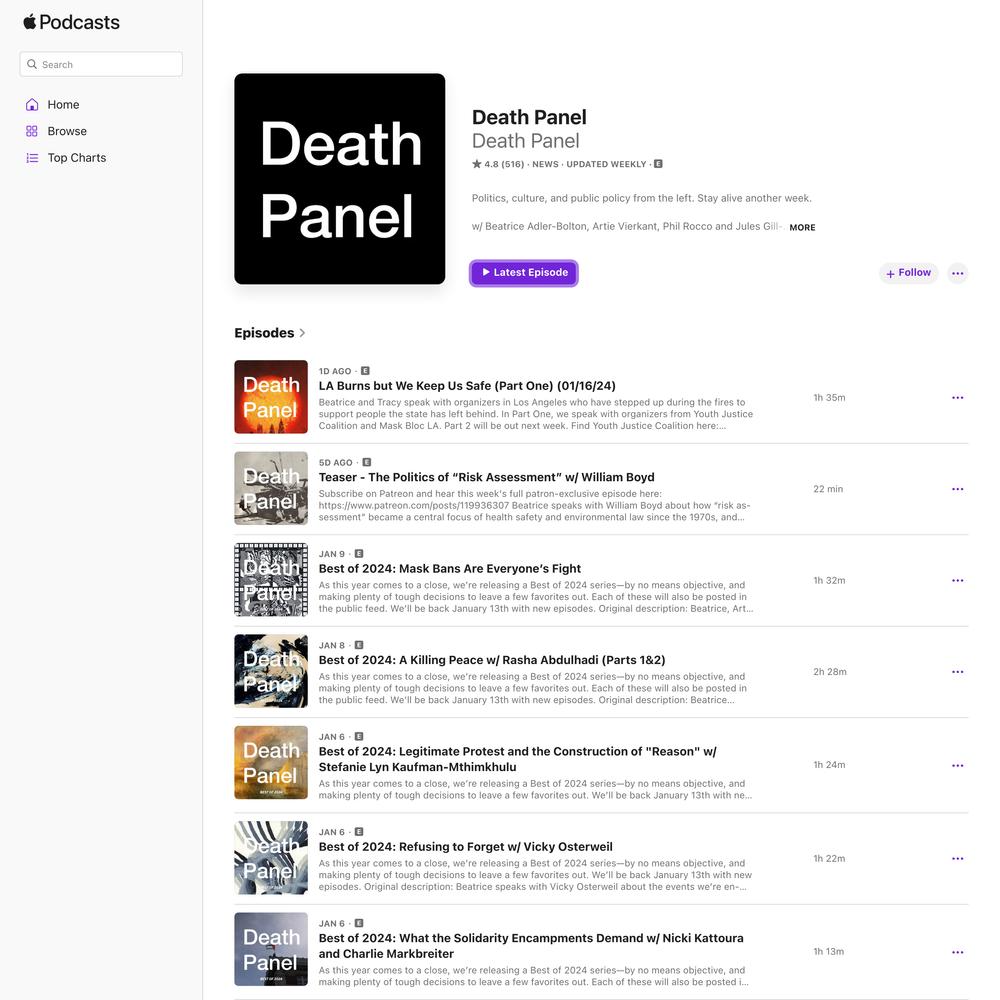This screenshot has height=1000, width=1000.
Task: Open Teaser Politics of Risk Assessment episode
Action: tap(487, 477)
